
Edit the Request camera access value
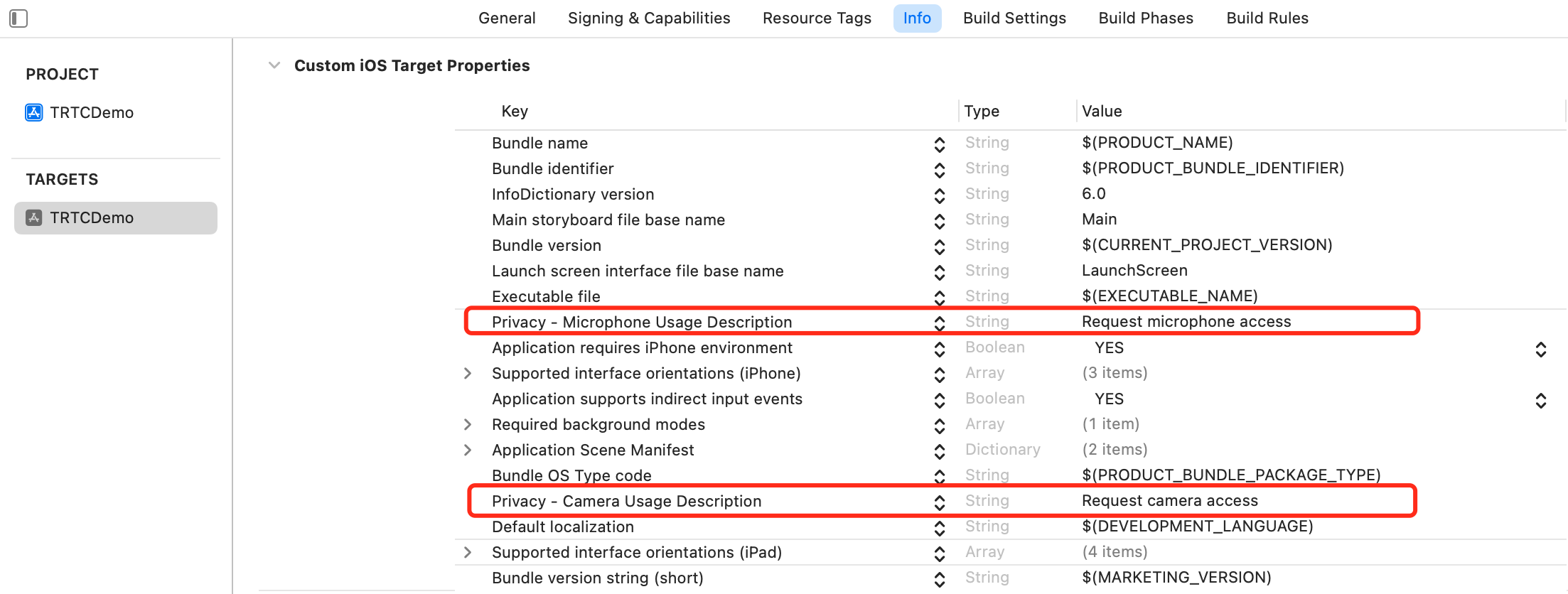(1169, 501)
